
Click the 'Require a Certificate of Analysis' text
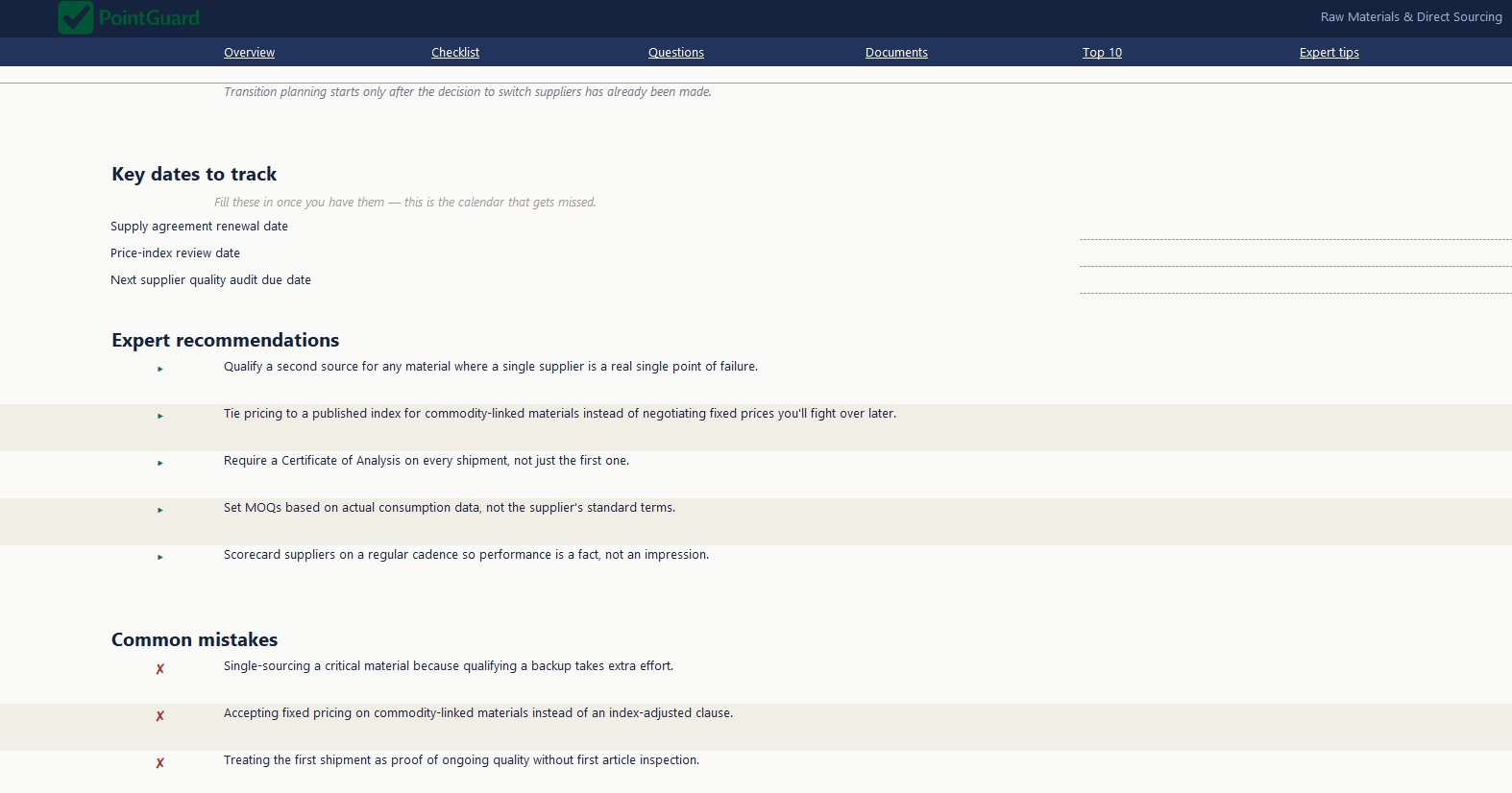point(427,461)
